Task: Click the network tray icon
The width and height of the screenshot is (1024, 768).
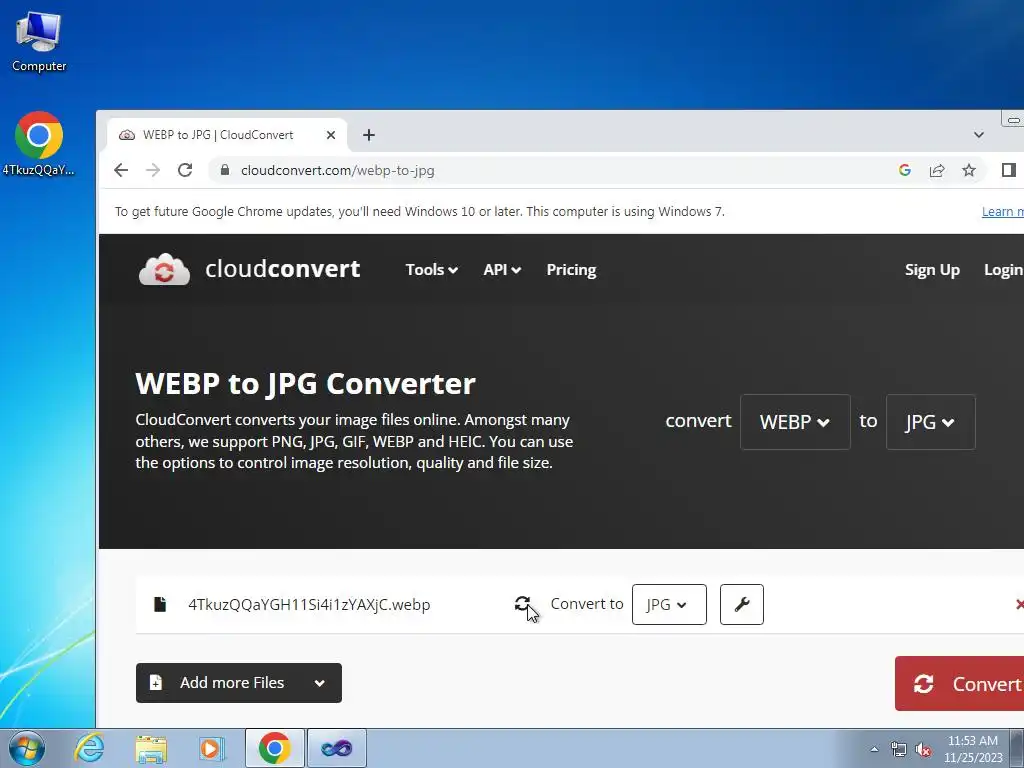Action: point(899,750)
